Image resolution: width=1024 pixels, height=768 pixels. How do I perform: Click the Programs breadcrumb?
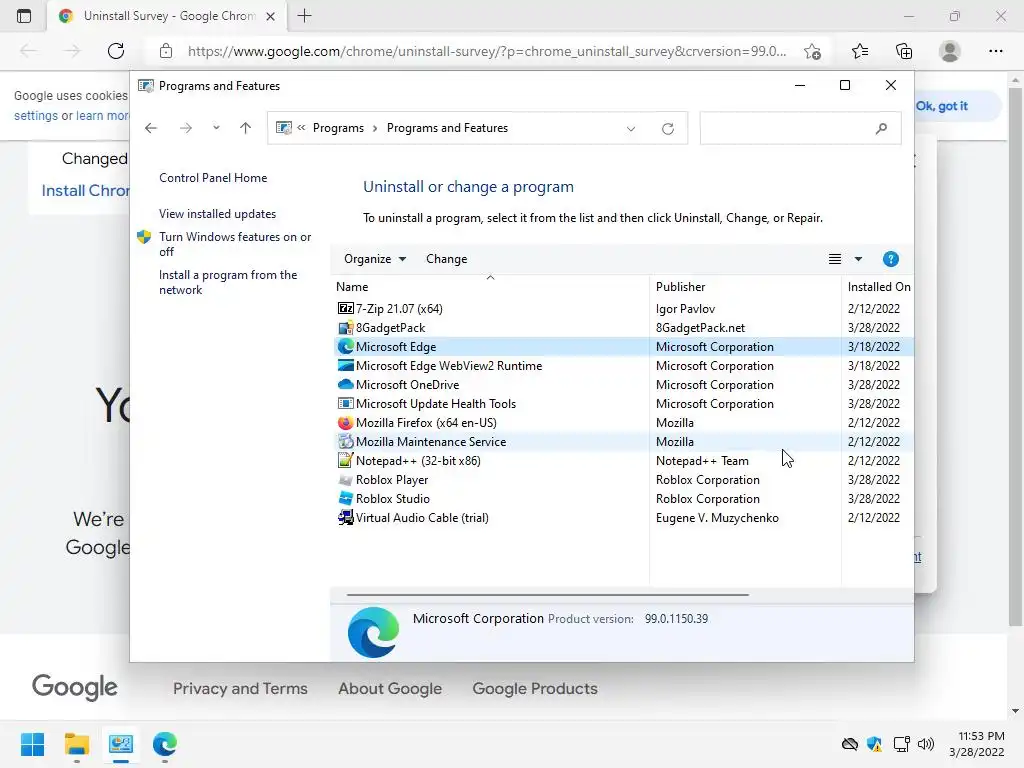338,128
